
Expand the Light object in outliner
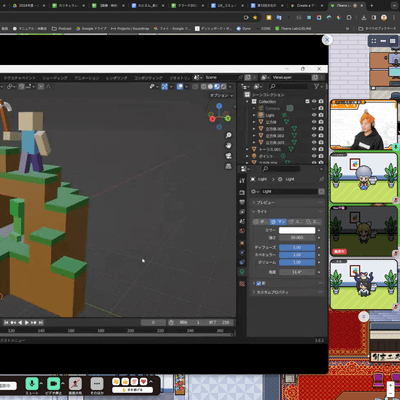[254, 115]
